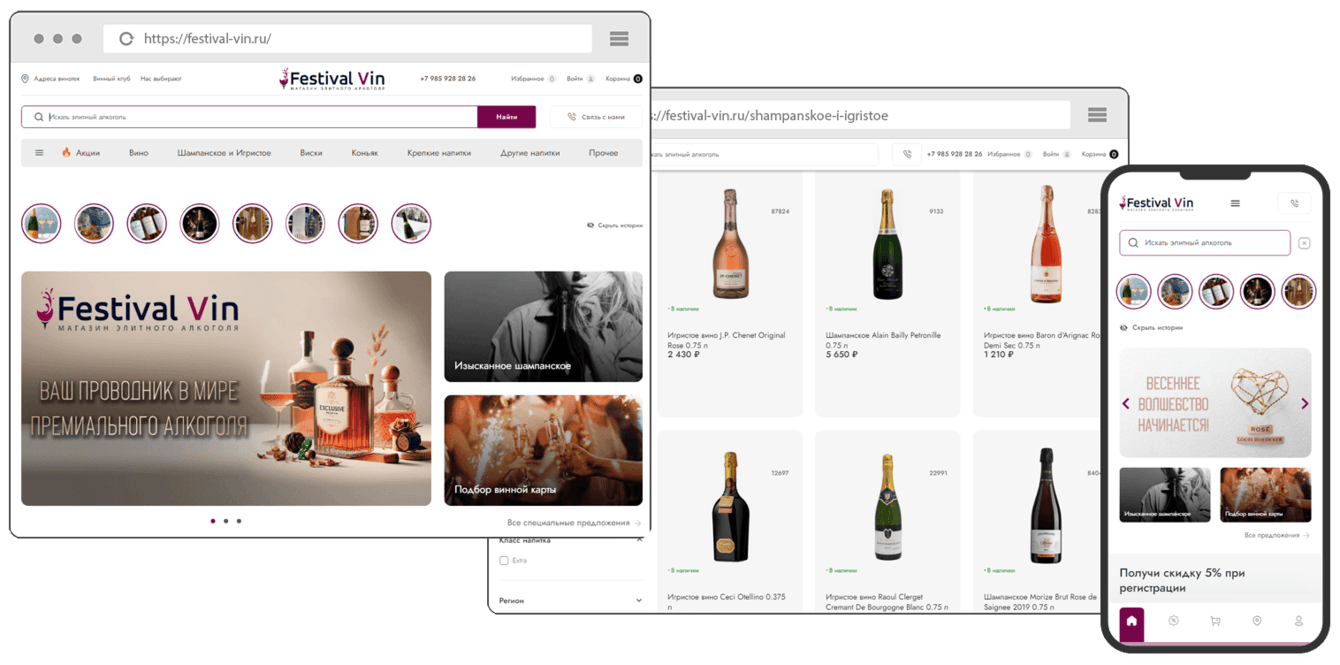Viewport: 1340px width, 665px height.
Task: Open the J.P. Chenet Original Rose product card
Action: coord(729,293)
